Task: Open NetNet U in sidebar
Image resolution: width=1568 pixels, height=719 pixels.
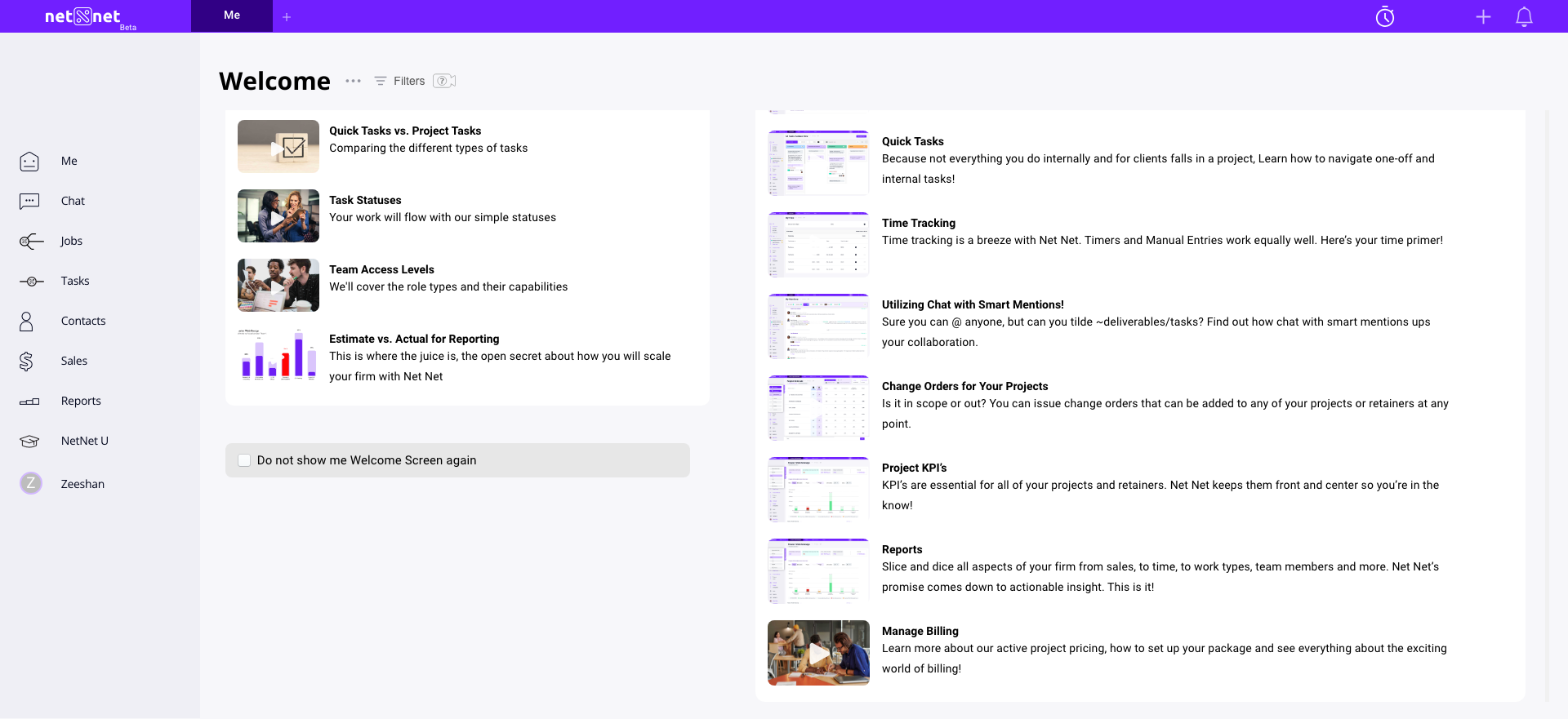Action: 85,442
